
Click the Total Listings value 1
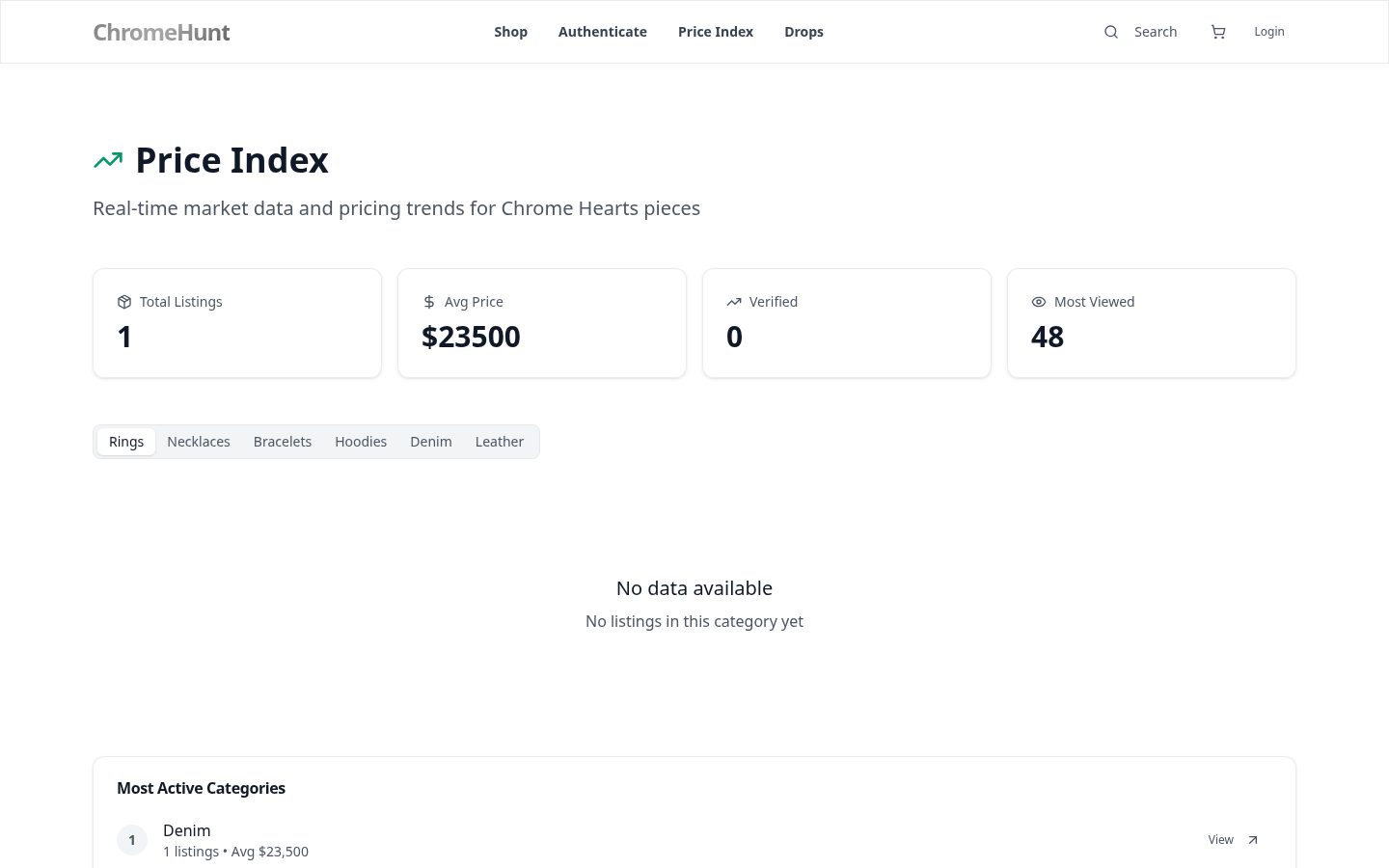click(124, 337)
